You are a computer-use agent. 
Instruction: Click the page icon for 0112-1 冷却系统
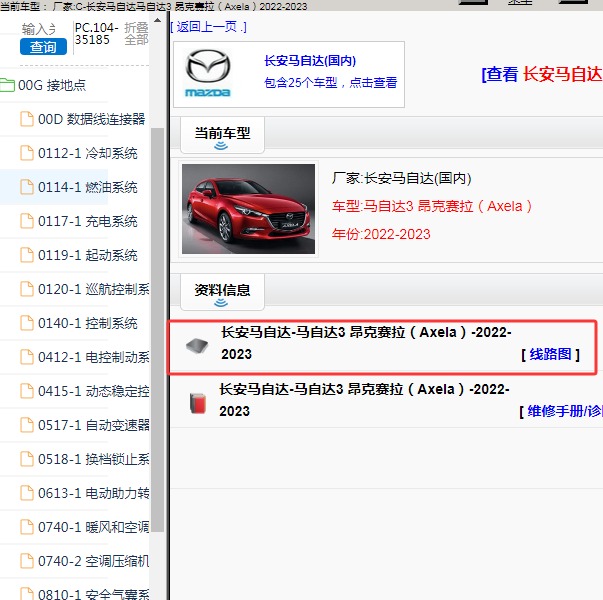(x=27, y=153)
